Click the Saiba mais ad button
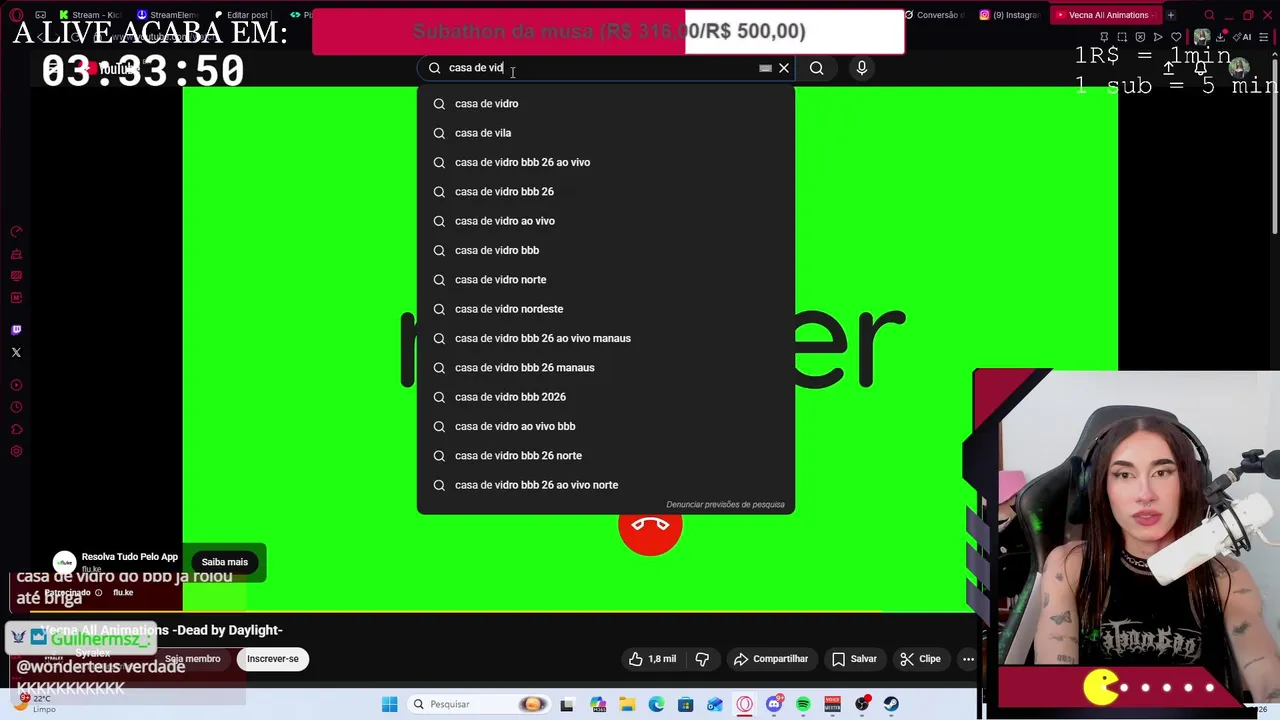 [225, 562]
